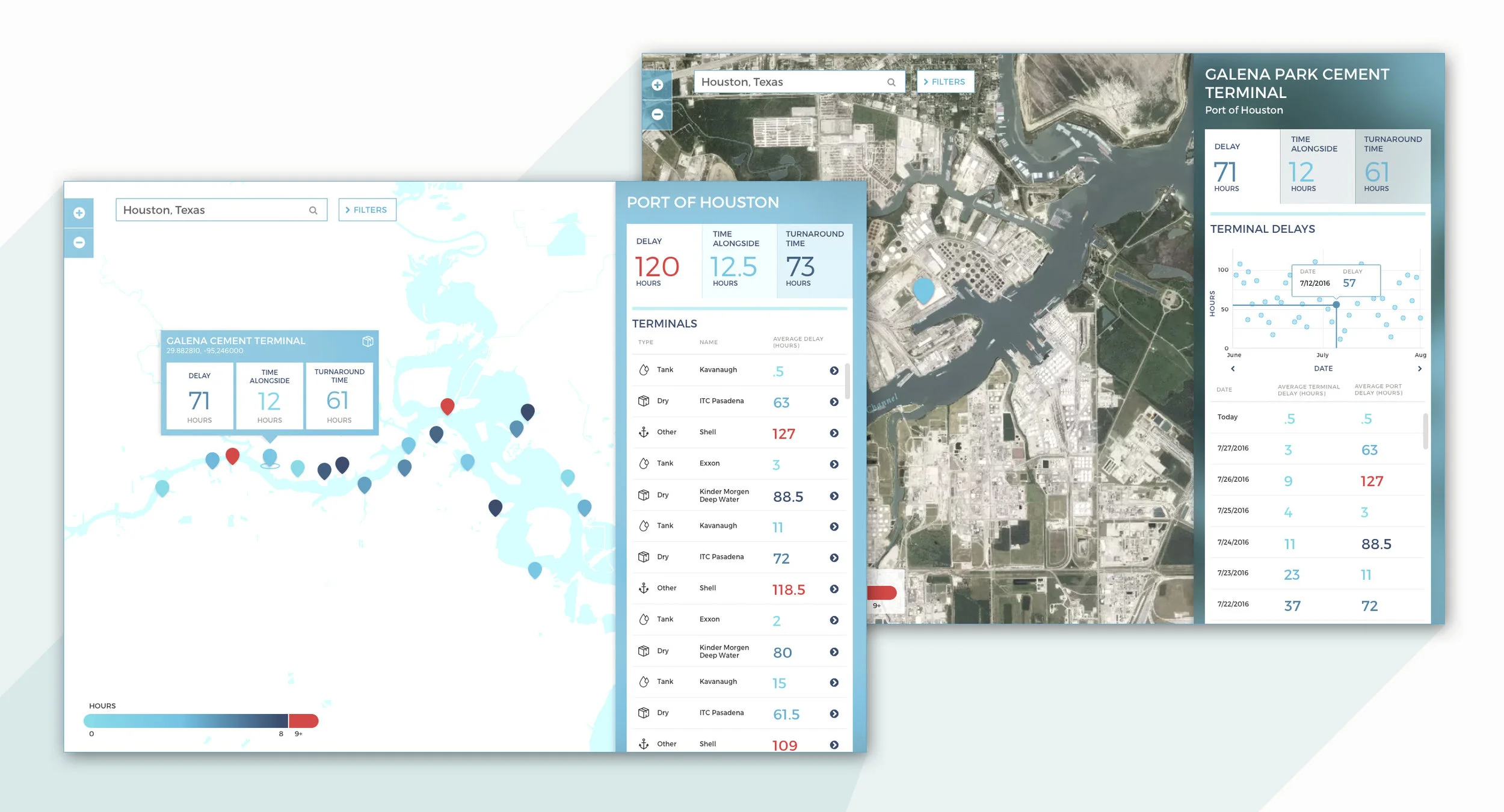
Task: Open details arrow for ITC Pasadena 61.5 row
Action: click(834, 714)
